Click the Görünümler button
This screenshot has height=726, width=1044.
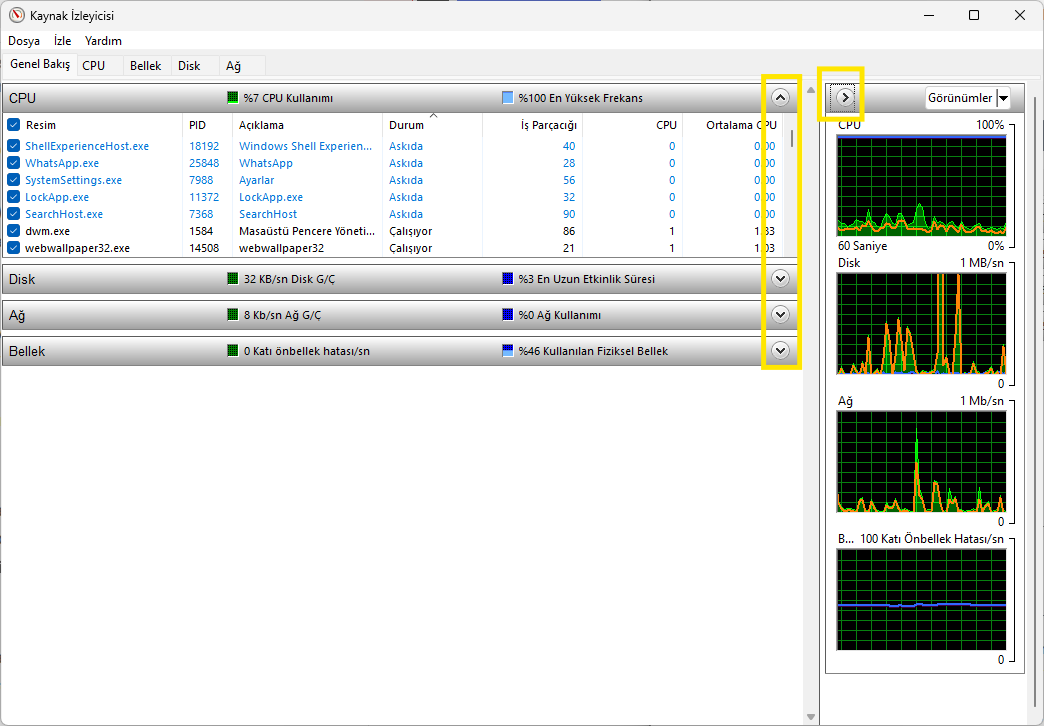tap(961, 98)
